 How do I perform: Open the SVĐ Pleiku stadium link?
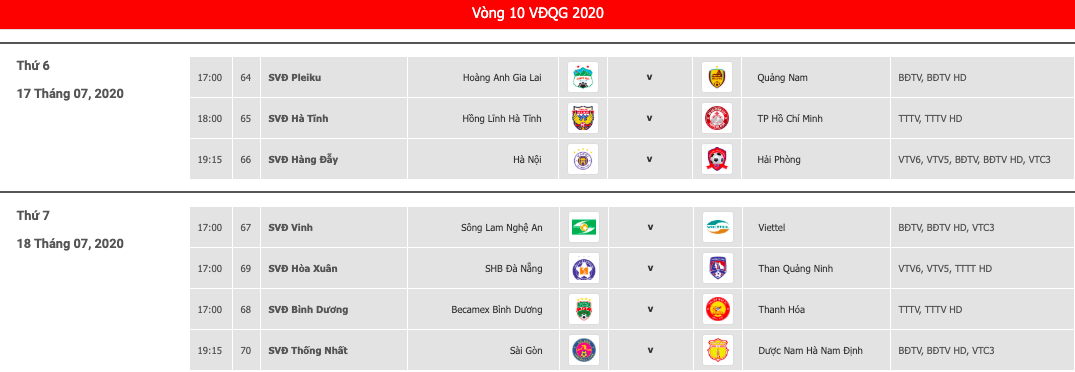coord(295,77)
